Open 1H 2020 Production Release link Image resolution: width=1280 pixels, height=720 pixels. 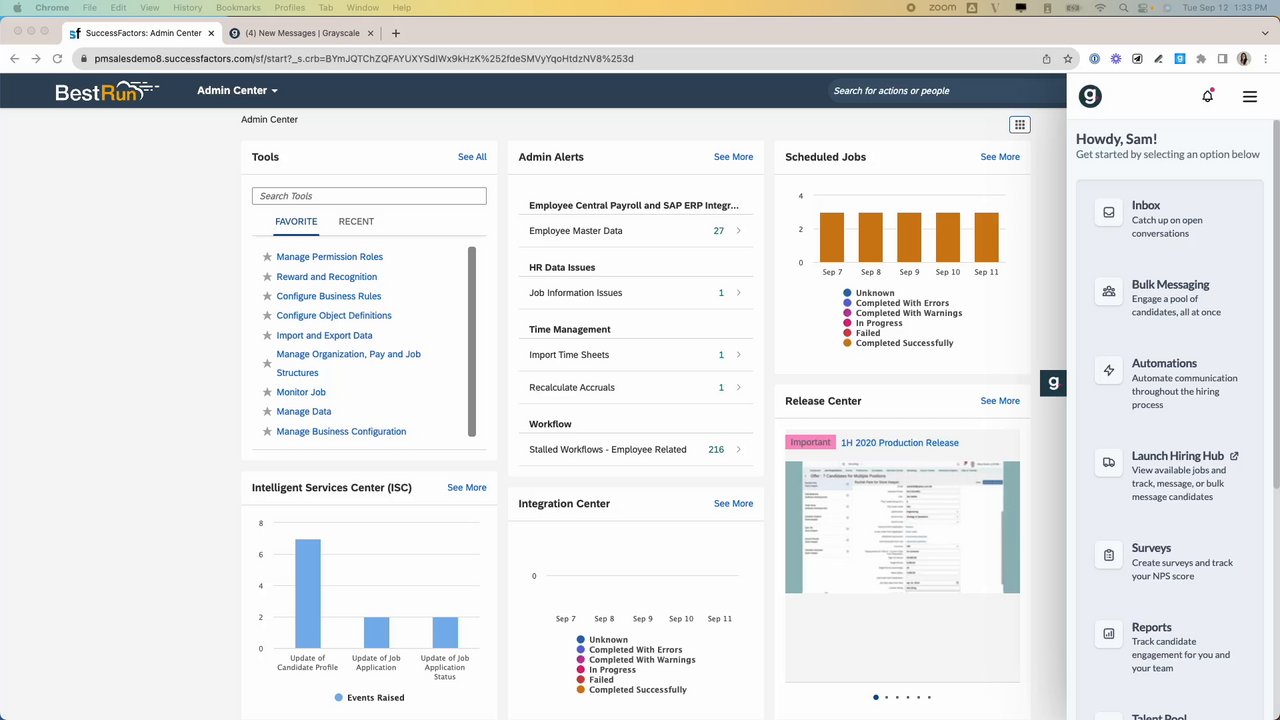[899, 443]
